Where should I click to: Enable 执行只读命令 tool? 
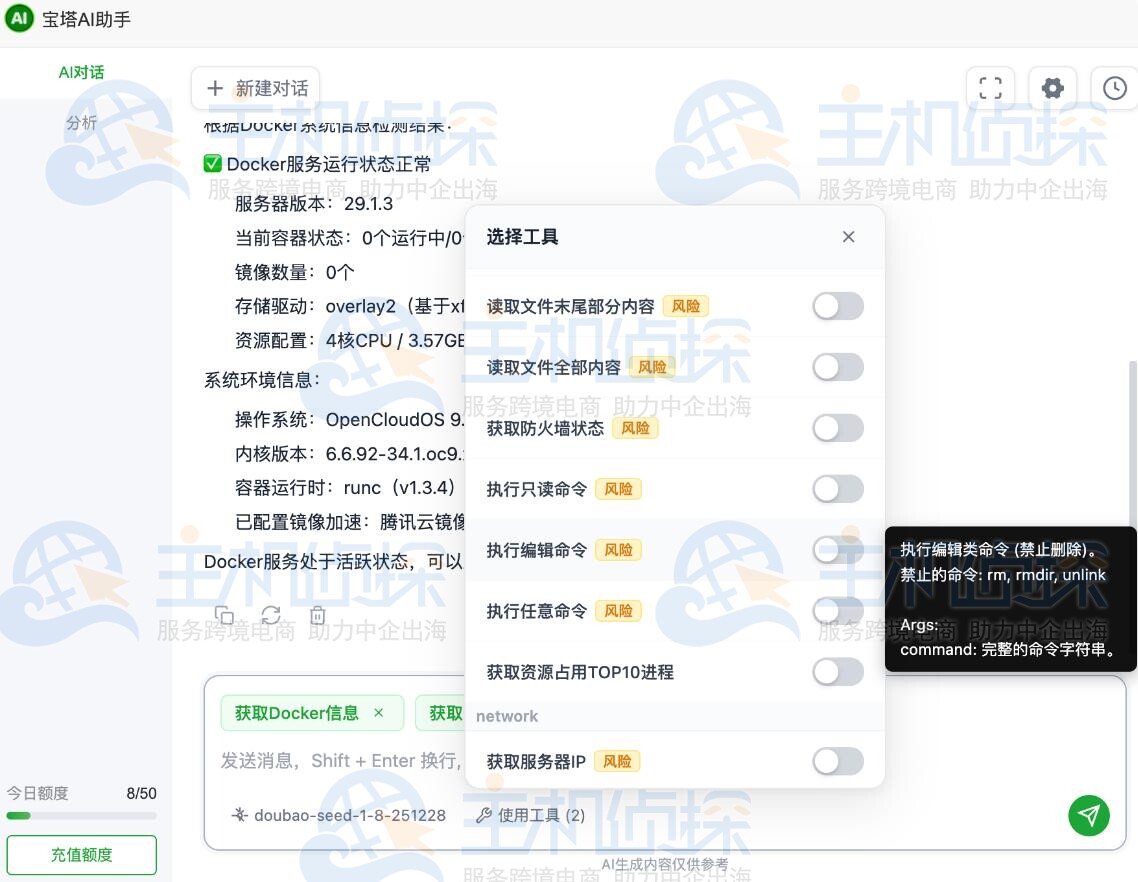pyautogui.click(x=837, y=488)
